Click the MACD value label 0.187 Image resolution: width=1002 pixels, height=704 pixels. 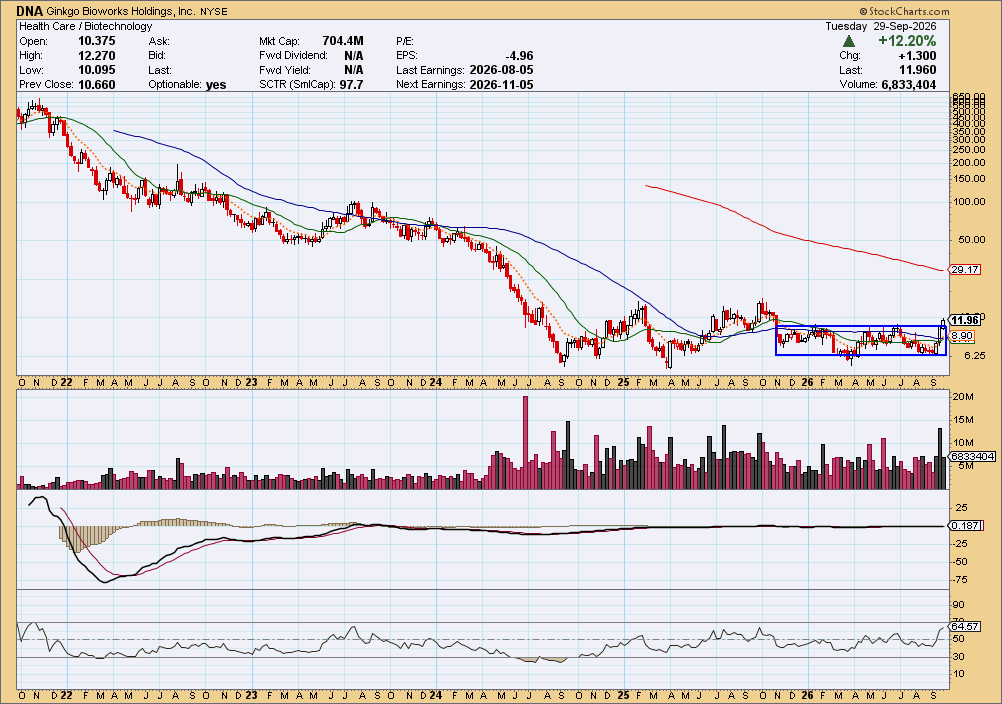point(965,525)
